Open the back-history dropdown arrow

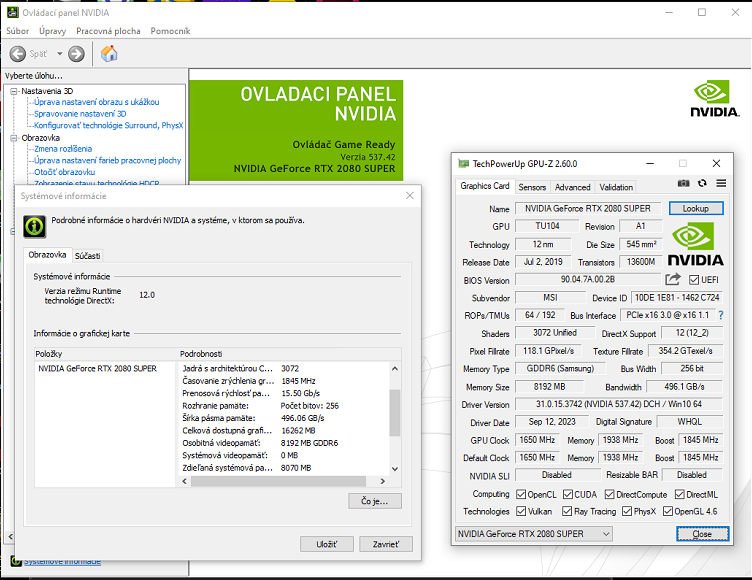(59, 53)
